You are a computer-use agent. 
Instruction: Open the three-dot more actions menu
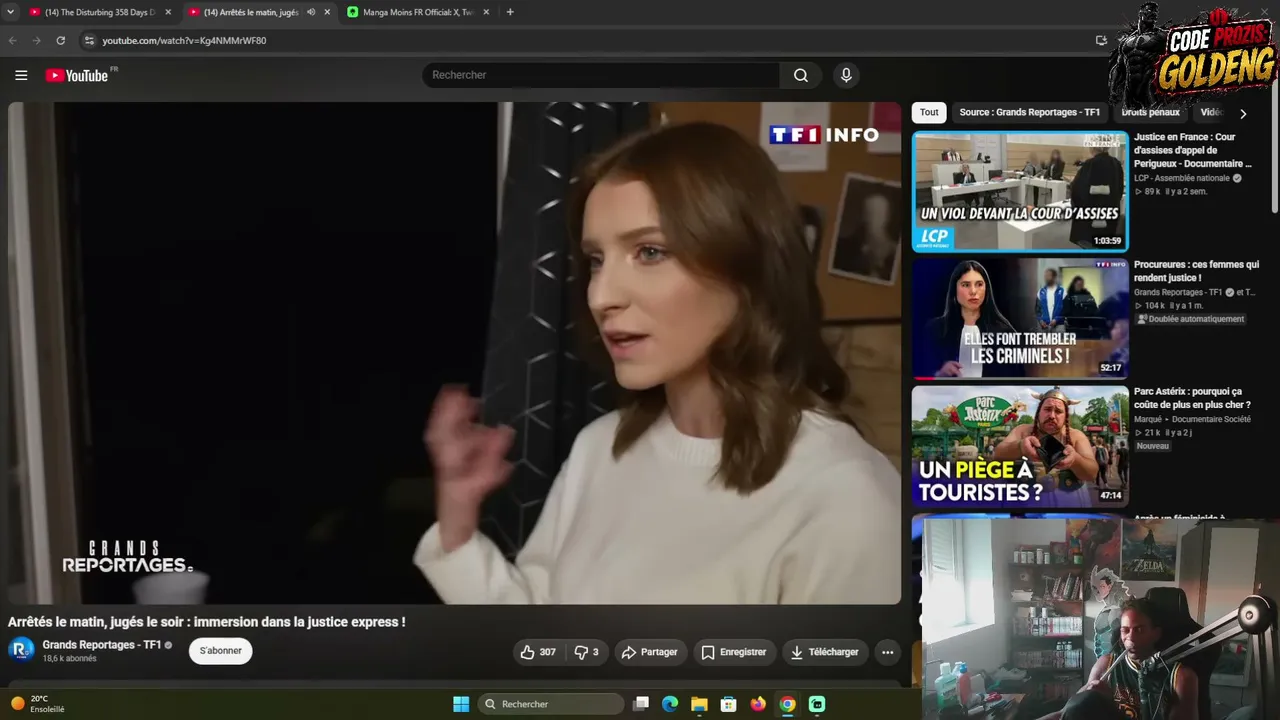pos(887,652)
